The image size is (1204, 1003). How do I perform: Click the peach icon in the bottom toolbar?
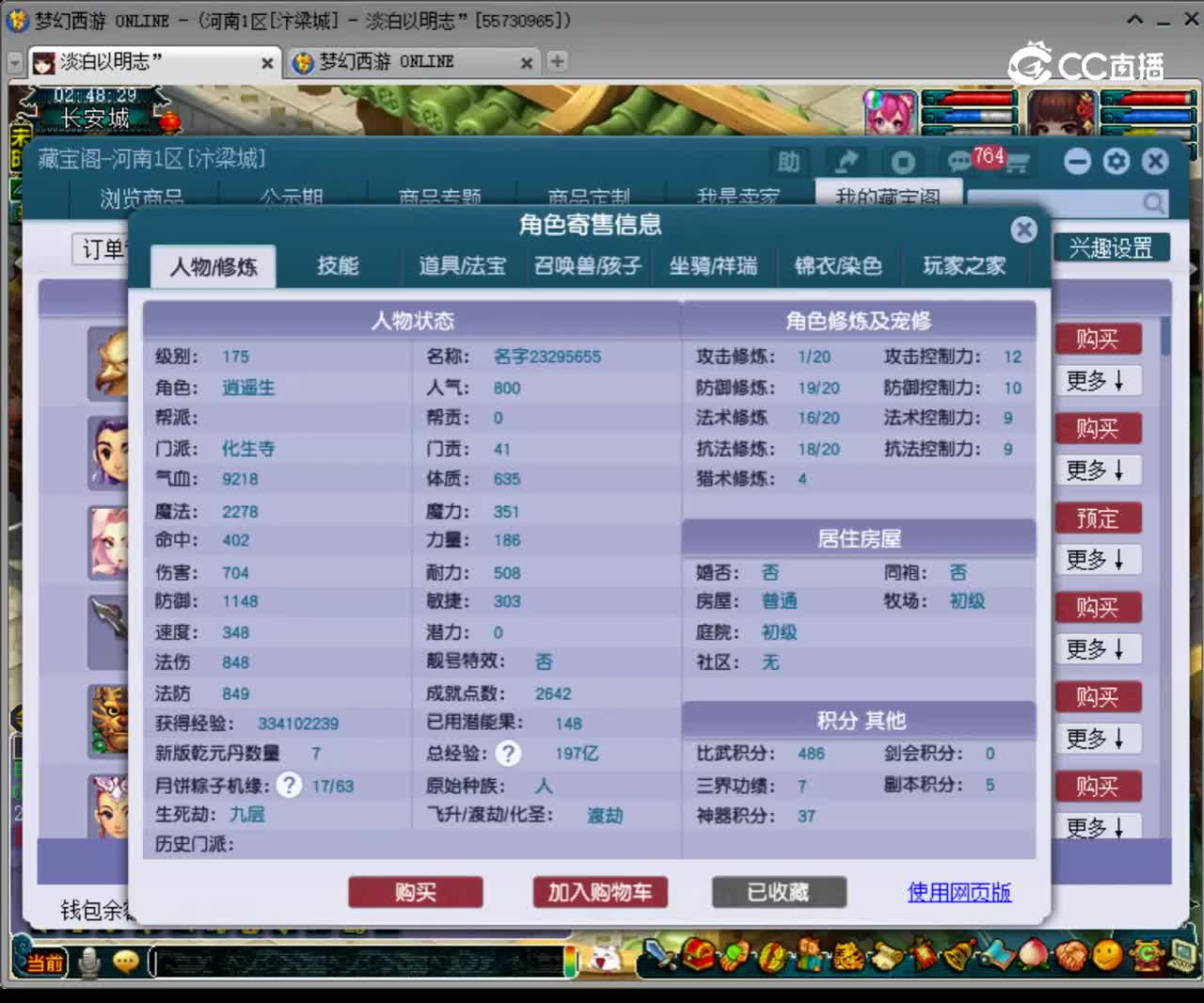pyautogui.click(x=1033, y=956)
